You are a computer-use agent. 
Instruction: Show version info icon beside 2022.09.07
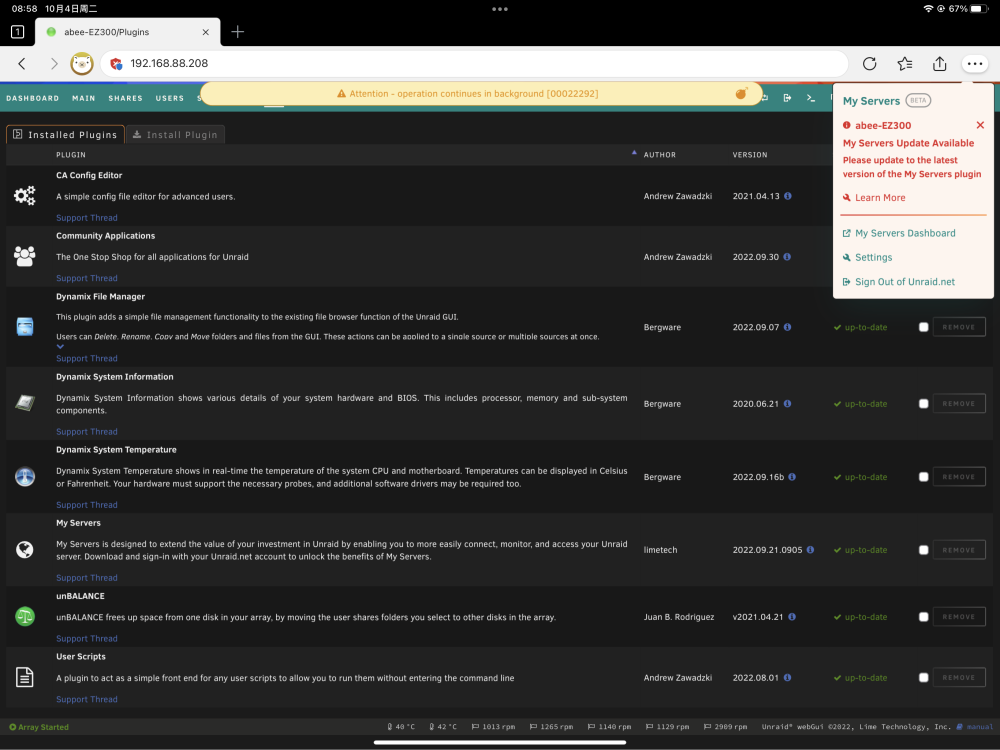pos(787,327)
